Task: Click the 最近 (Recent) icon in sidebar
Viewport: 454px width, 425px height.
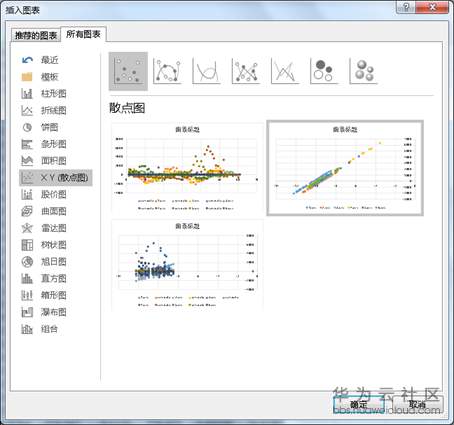Action: tap(27, 60)
